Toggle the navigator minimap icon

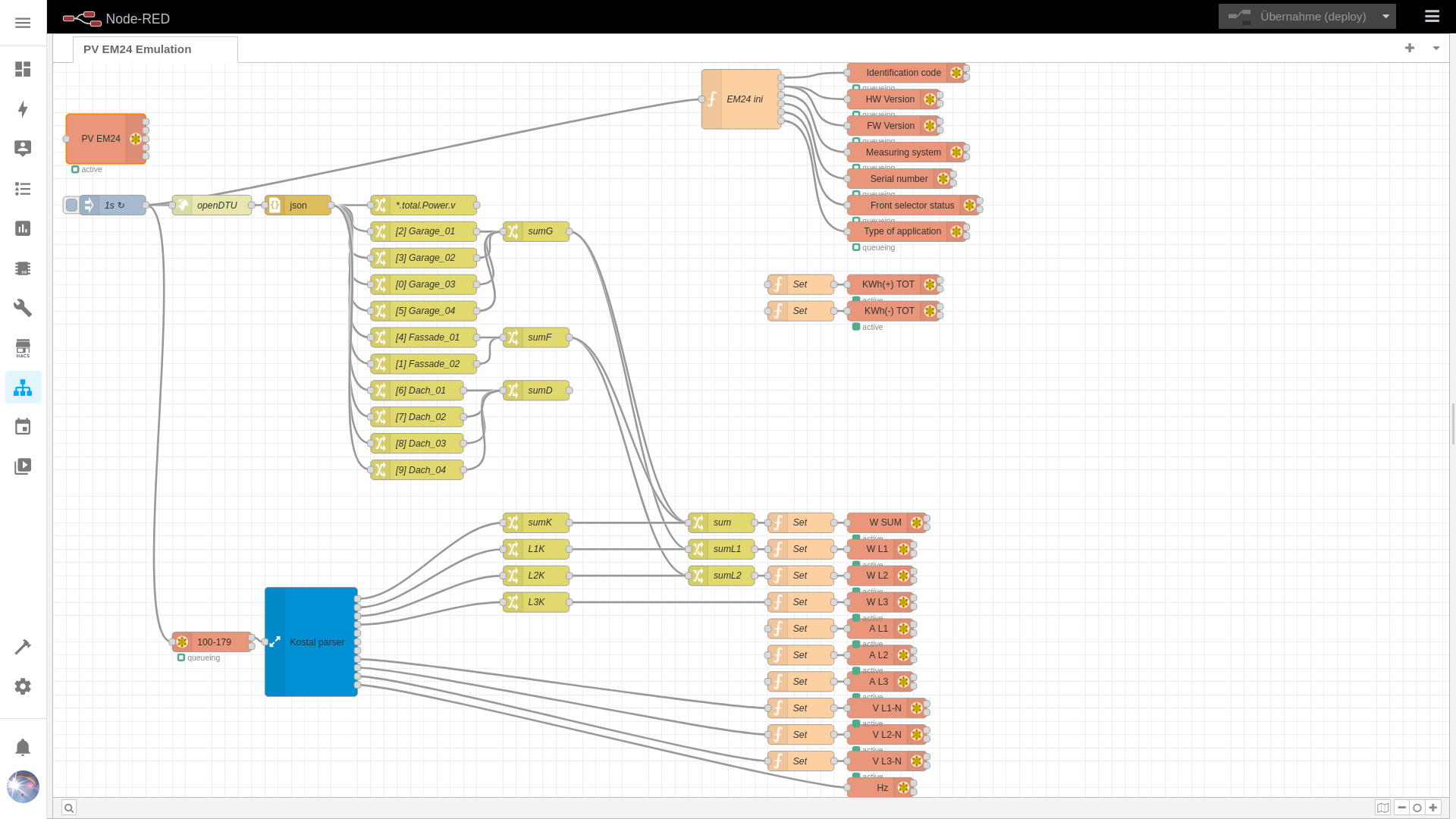[x=1383, y=808]
